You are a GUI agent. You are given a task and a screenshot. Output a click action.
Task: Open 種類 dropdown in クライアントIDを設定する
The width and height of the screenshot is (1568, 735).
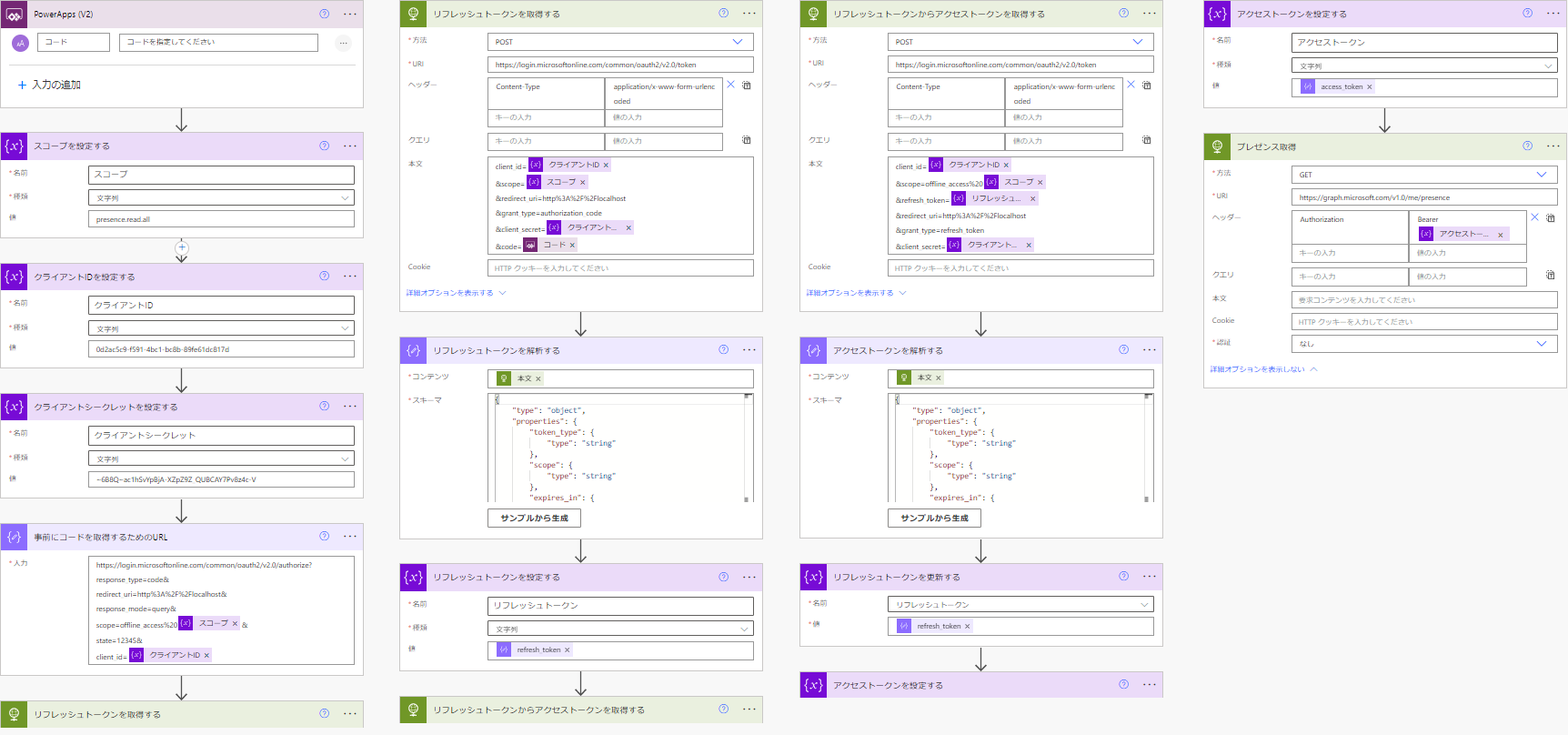point(221,328)
